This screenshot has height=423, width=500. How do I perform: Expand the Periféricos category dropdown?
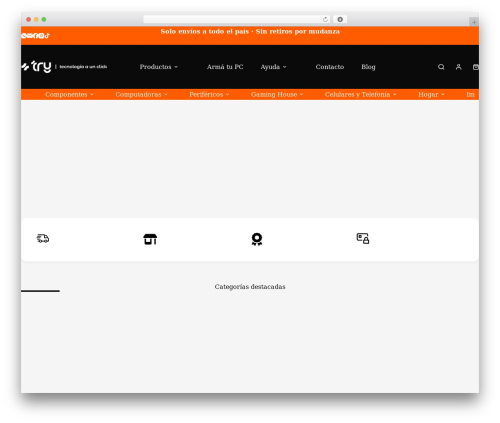tap(209, 95)
